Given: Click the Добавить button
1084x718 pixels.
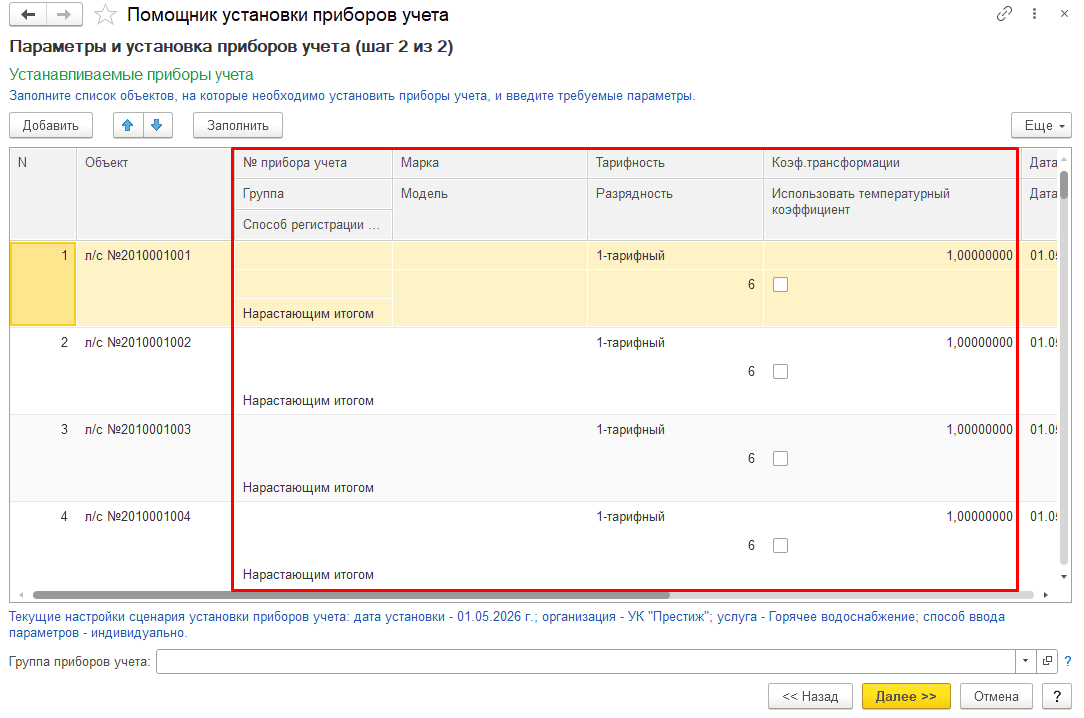Looking at the screenshot, I should click(x=50, y=125).
